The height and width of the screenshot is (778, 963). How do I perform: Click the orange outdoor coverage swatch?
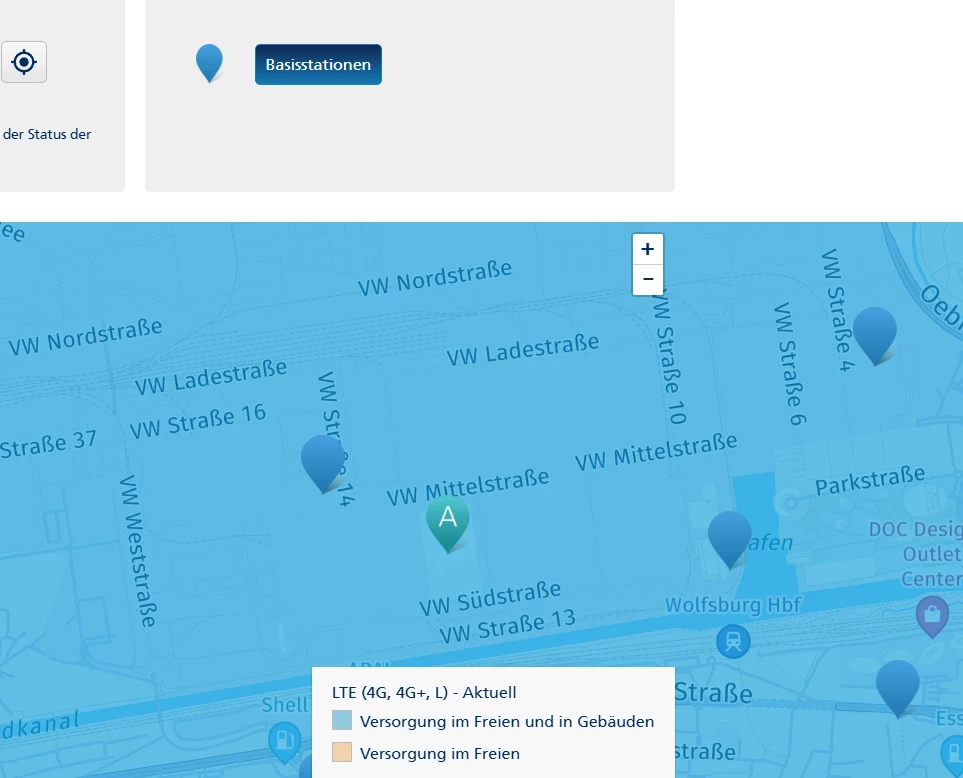click(x=342, y=752)
